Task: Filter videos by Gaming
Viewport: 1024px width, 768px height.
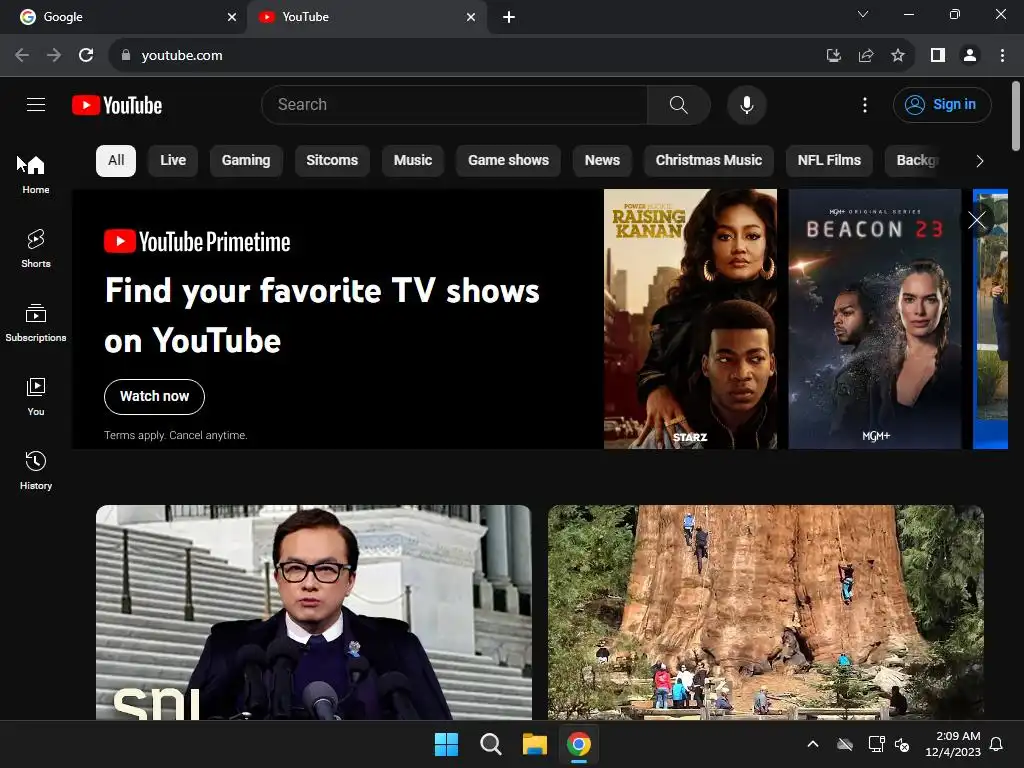Action: 246,161
